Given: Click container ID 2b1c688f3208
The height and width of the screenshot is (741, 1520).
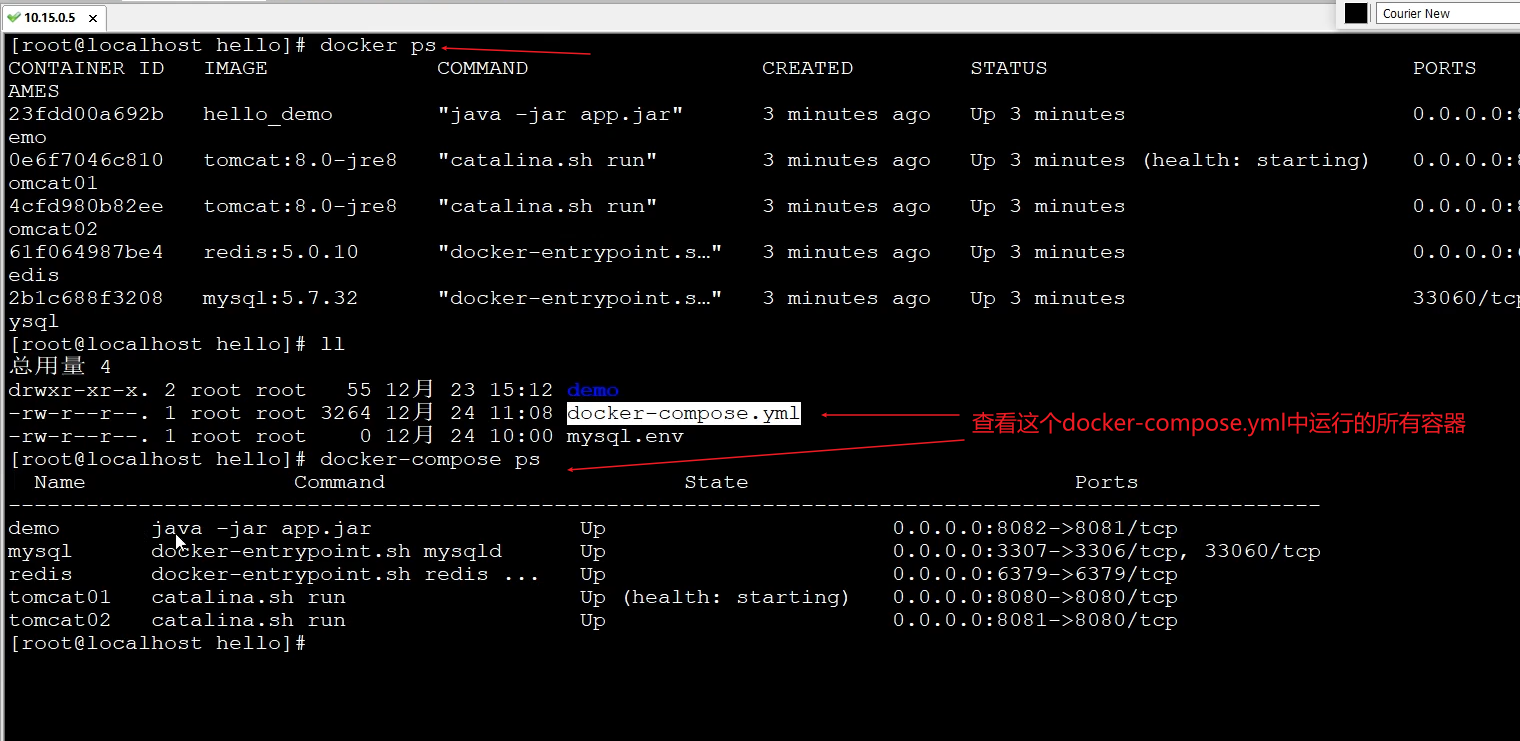Looking at the screenshot, I should (x=86, y=298).
